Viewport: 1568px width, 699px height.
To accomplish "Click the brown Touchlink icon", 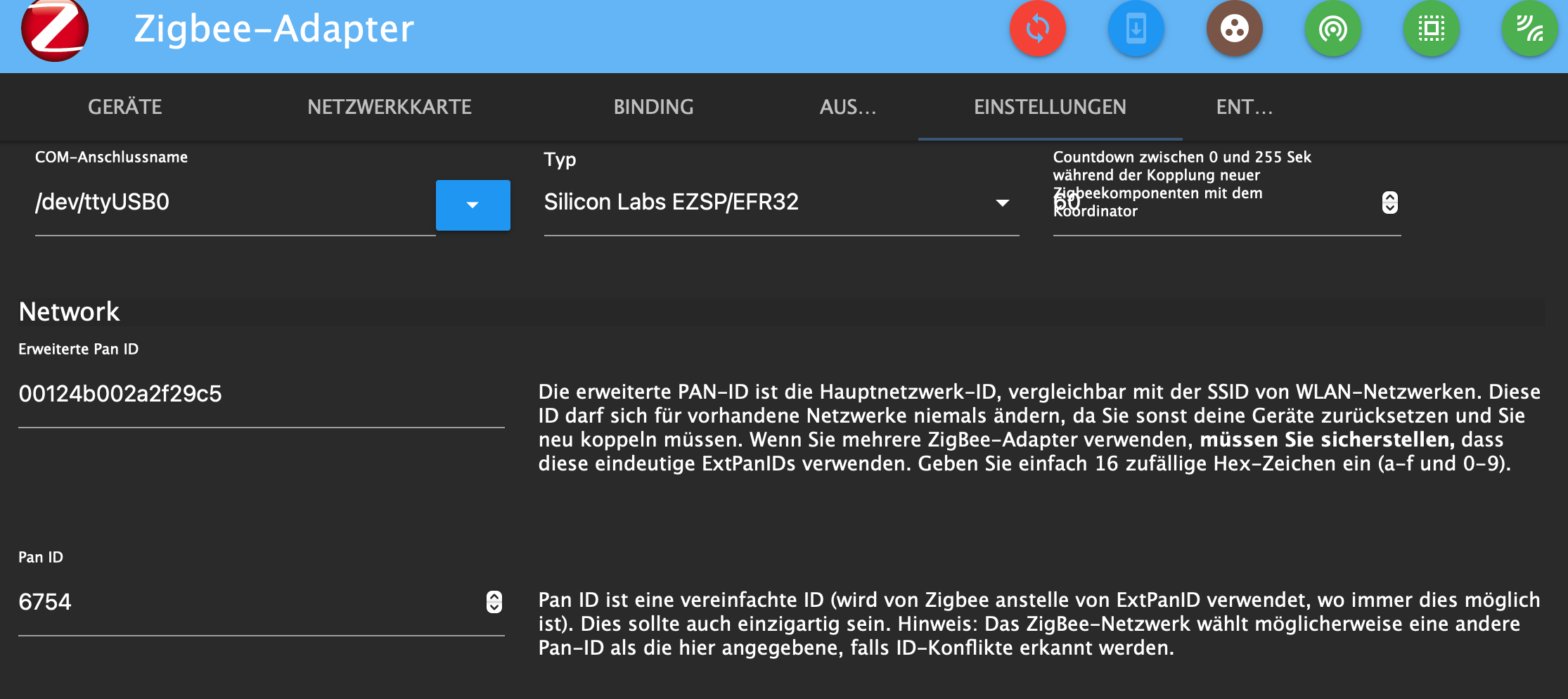I will (1234, 29).
